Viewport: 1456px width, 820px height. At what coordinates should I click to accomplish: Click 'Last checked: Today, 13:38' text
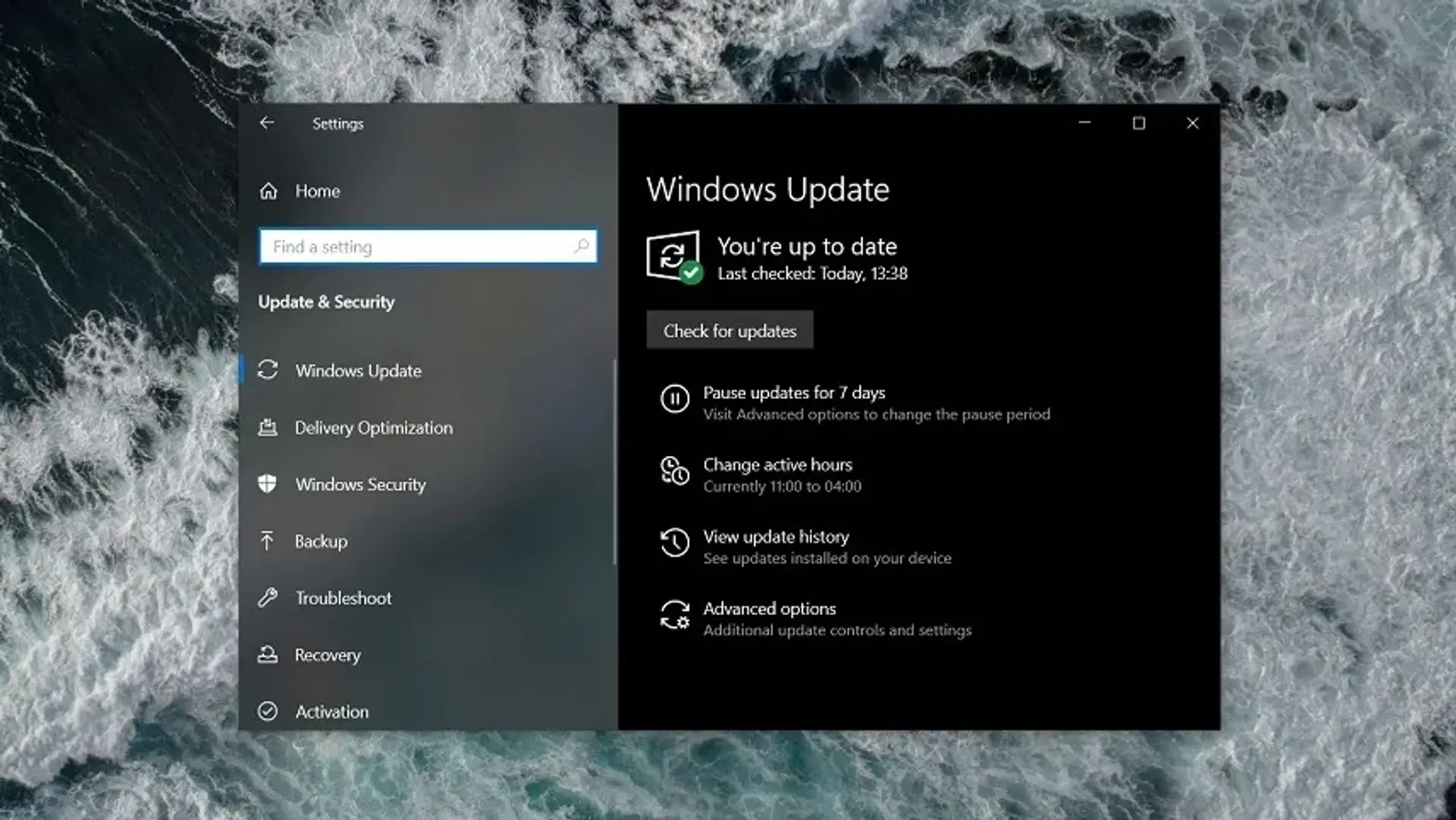coord(812,274)
